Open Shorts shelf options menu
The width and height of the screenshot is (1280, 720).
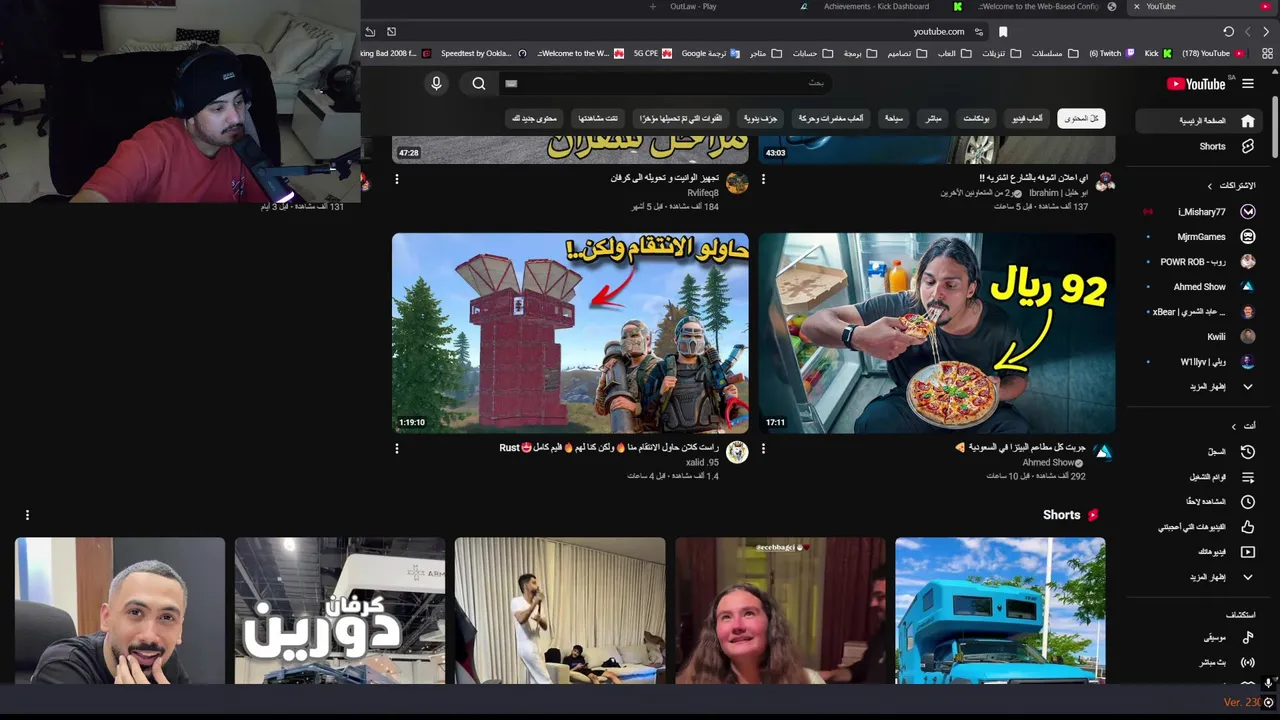(x=27, y=515)
